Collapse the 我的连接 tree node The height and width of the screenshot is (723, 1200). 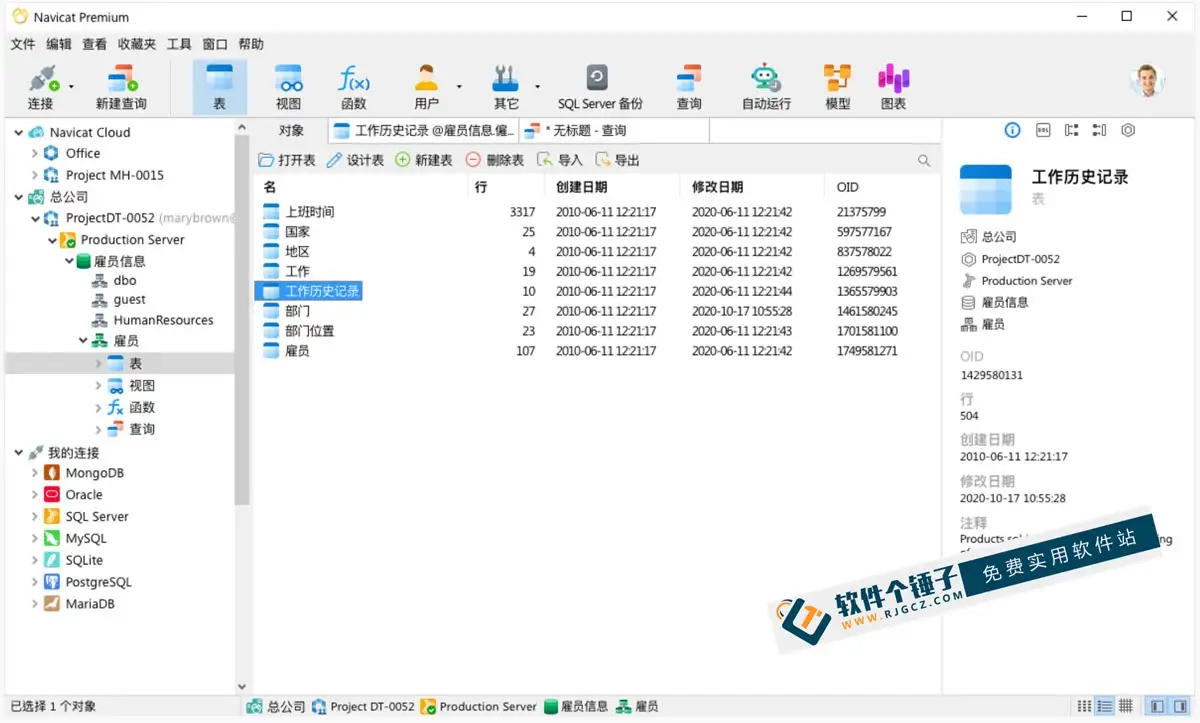(18, 453)
